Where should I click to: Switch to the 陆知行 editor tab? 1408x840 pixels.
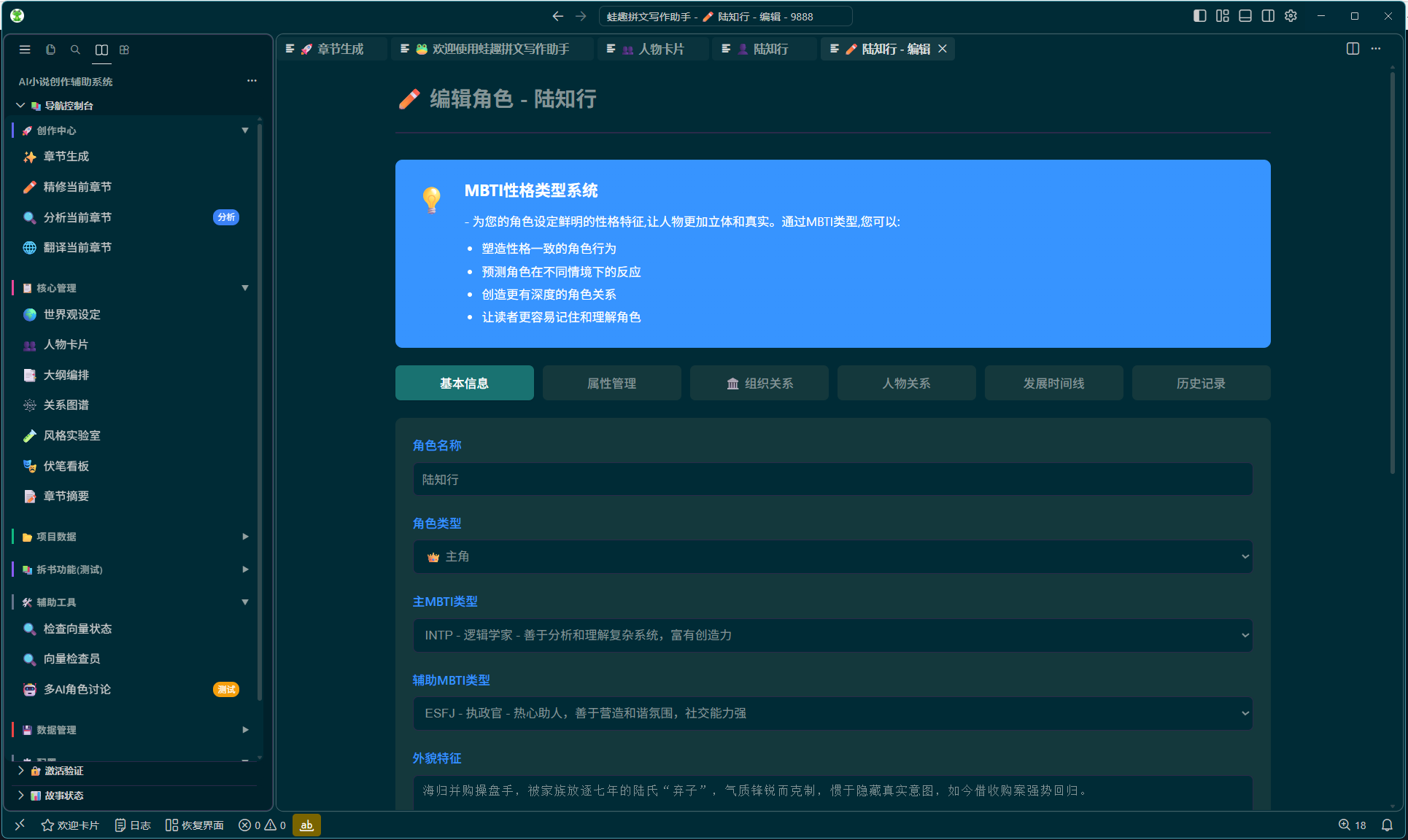(764, 49)
